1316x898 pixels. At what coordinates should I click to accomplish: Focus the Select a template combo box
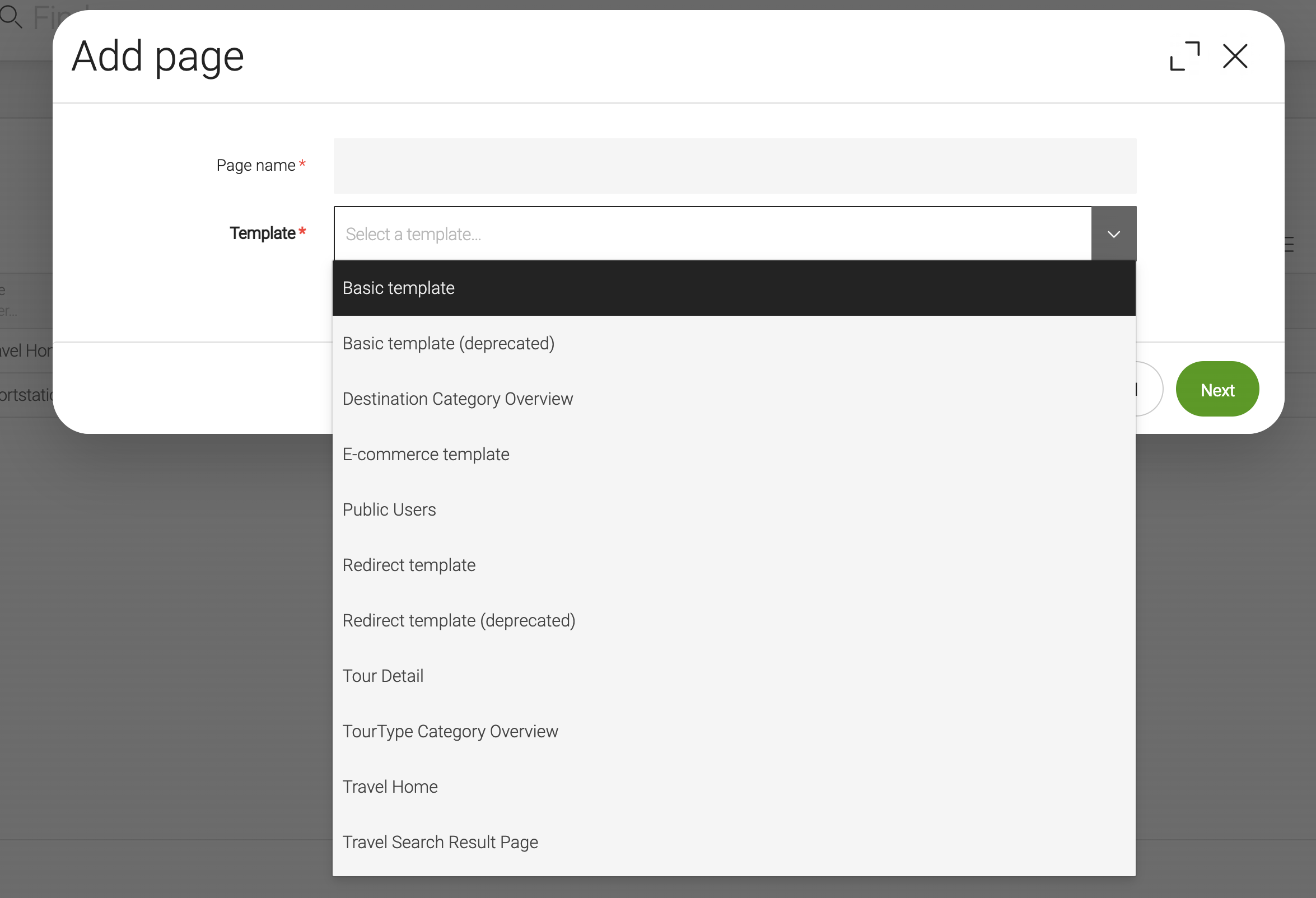[x=712, y=234]
